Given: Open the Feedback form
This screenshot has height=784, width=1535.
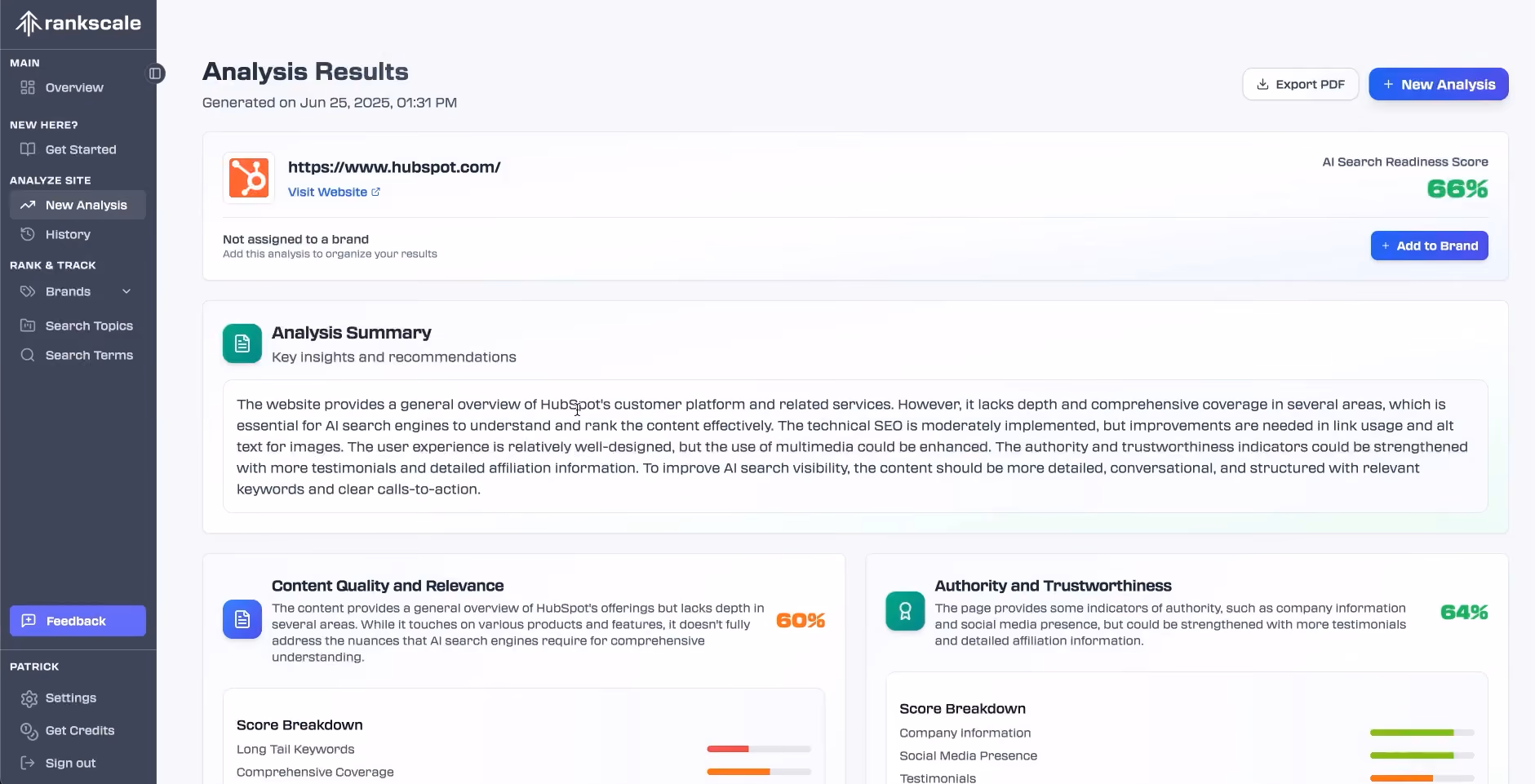Looking at the screenshot, I should click(x=78, y=621).
